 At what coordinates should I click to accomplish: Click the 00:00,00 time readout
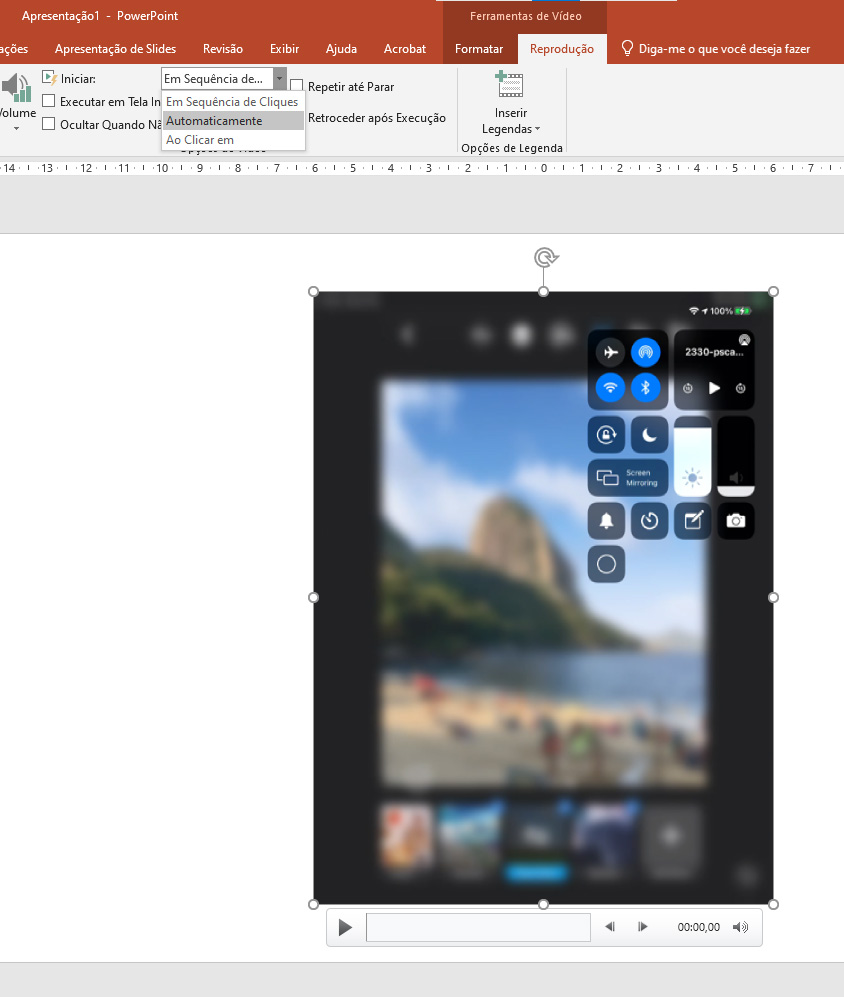[x=698, y=927]
